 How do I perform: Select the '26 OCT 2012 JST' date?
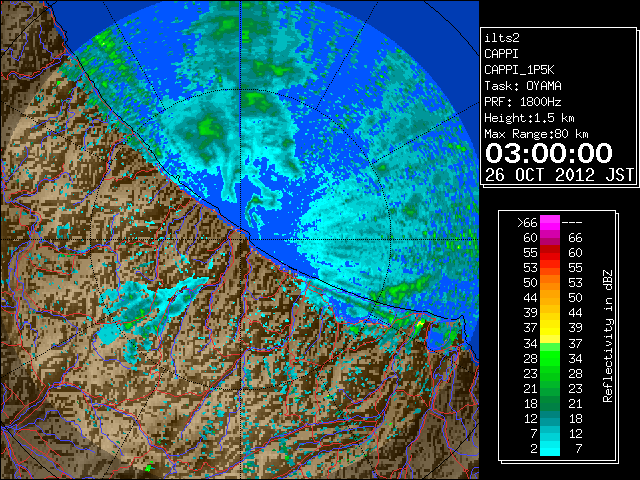coord(559,175)
